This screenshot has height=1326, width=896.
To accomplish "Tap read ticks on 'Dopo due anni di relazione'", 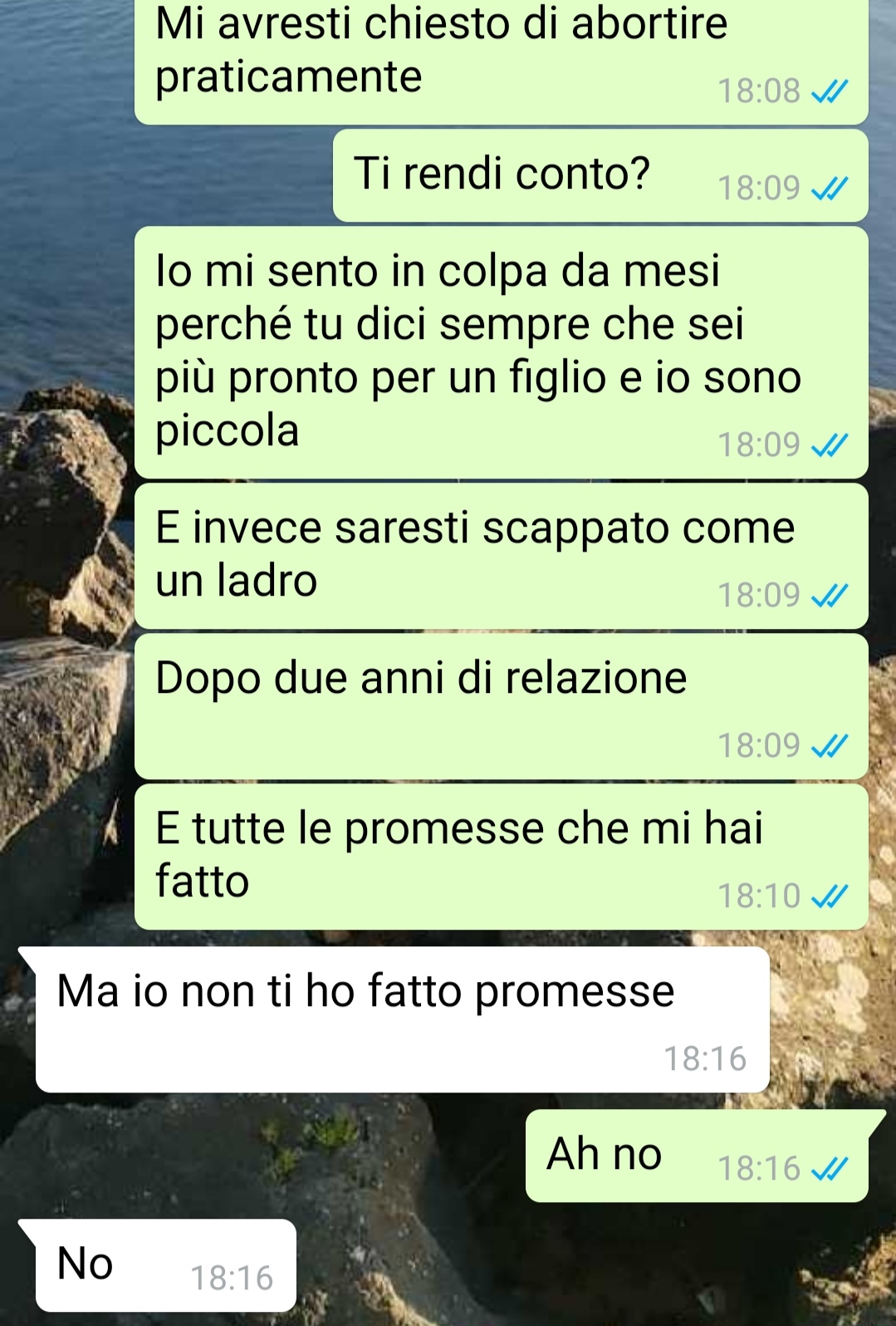I will (829, 746).
